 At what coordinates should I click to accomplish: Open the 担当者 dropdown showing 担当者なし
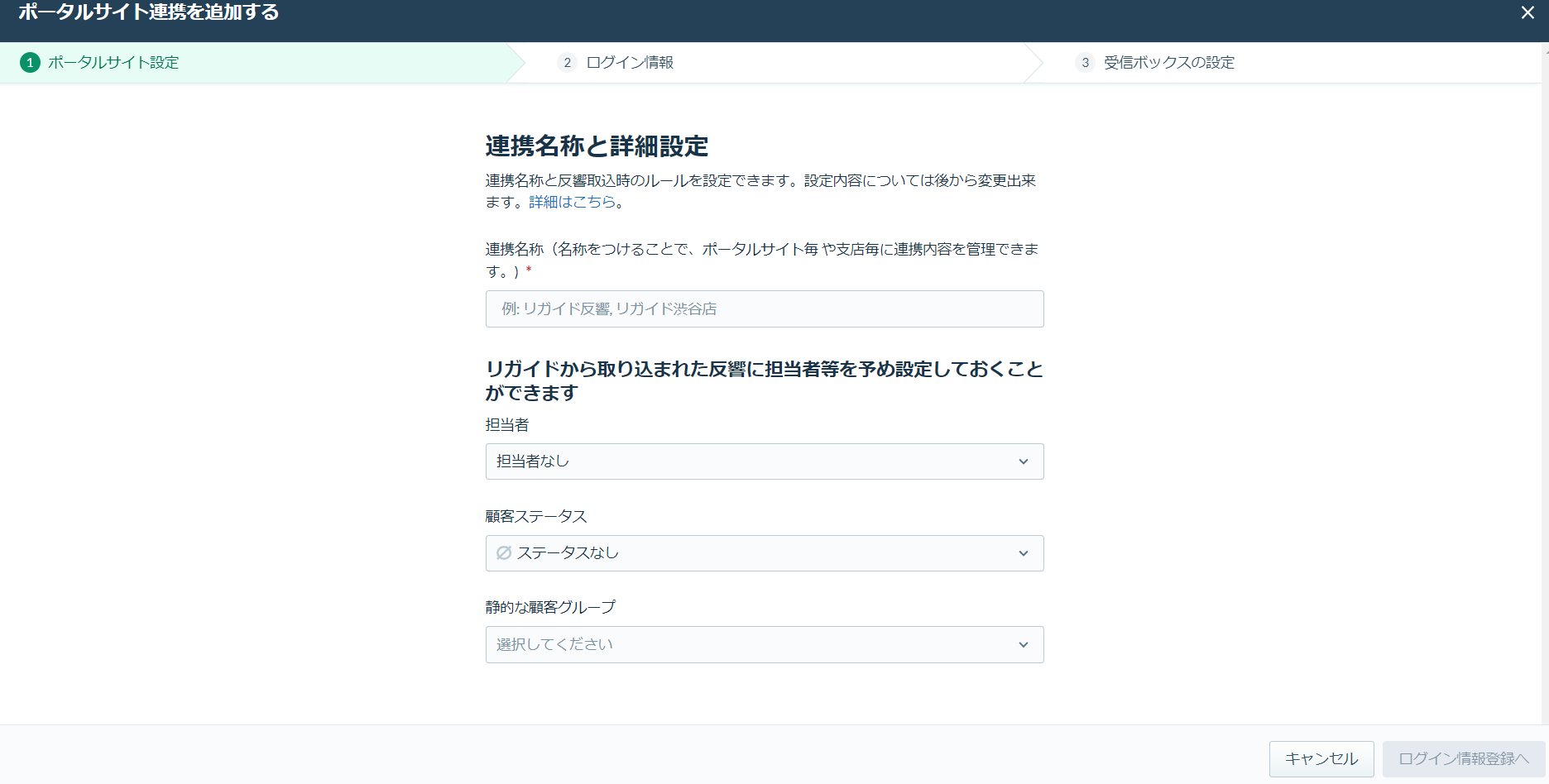click(x=765, y=461)
